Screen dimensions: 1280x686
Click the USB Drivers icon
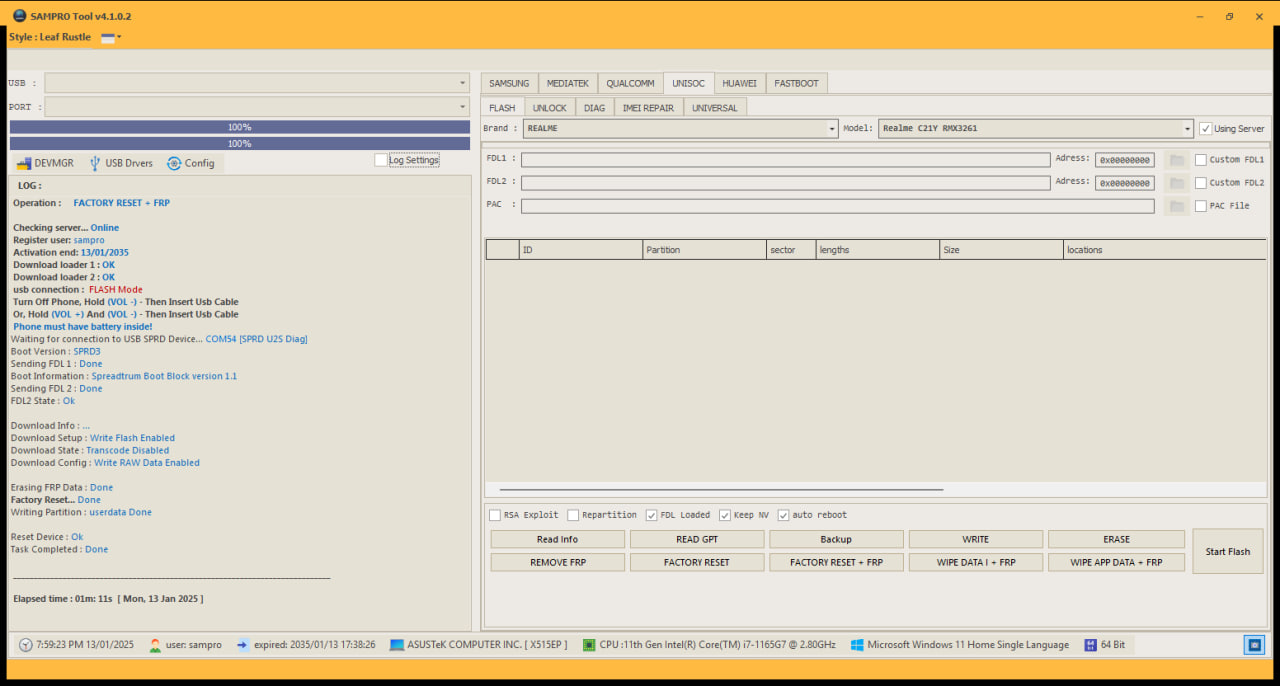[95, 163]
